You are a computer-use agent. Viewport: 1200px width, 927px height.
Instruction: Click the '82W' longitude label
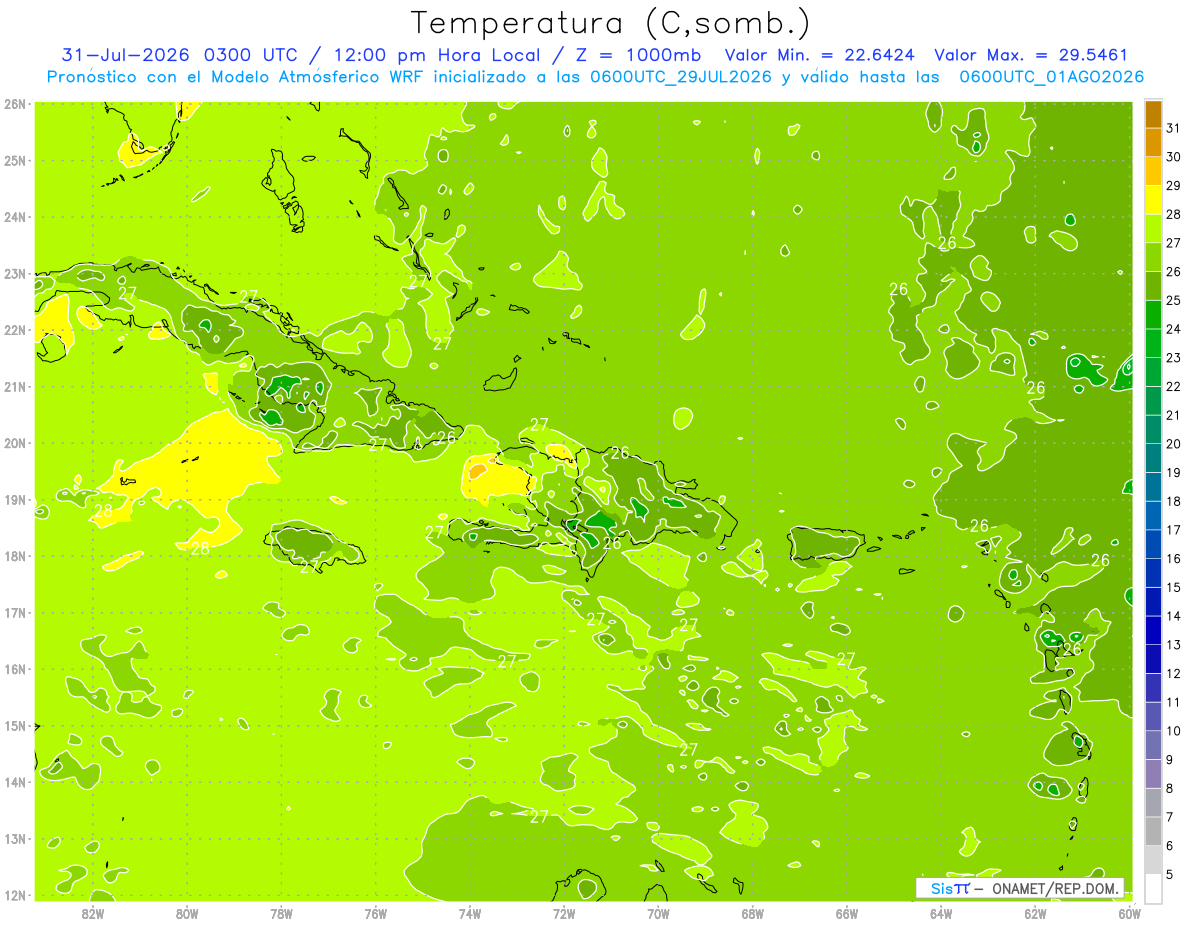point(92,913)
